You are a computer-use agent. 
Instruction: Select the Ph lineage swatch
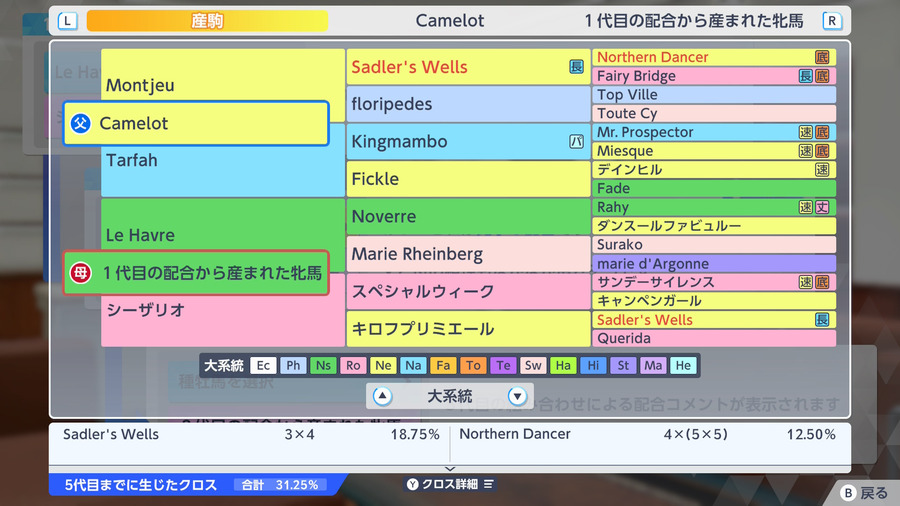[x=293, y=365]
